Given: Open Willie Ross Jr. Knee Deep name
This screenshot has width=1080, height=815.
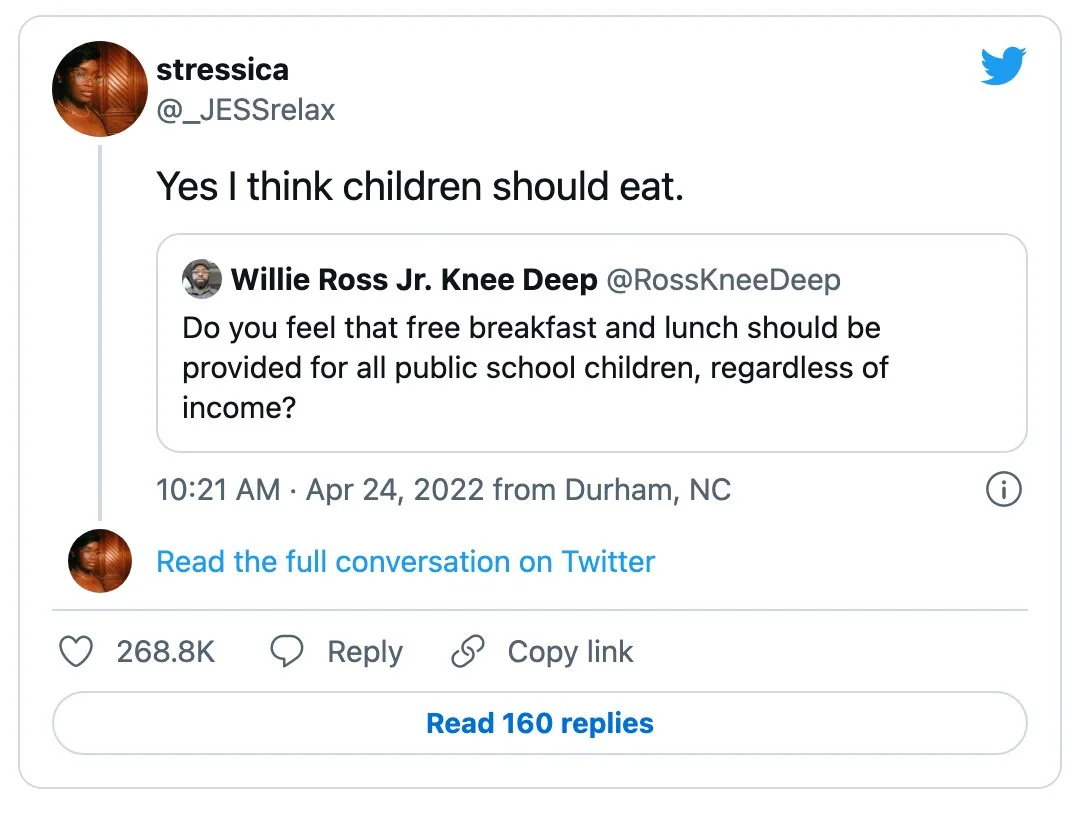Looking at the screenshot, I should pyautogui.click(x=414, y=280).
